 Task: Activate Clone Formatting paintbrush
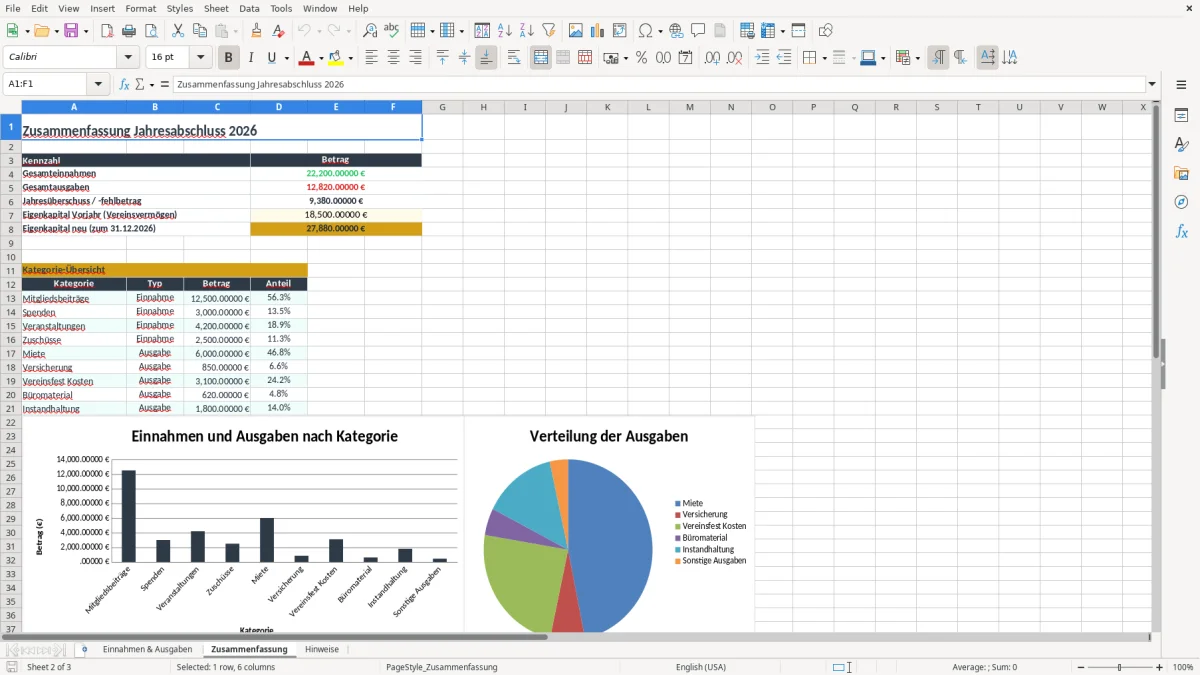[256, 31]
